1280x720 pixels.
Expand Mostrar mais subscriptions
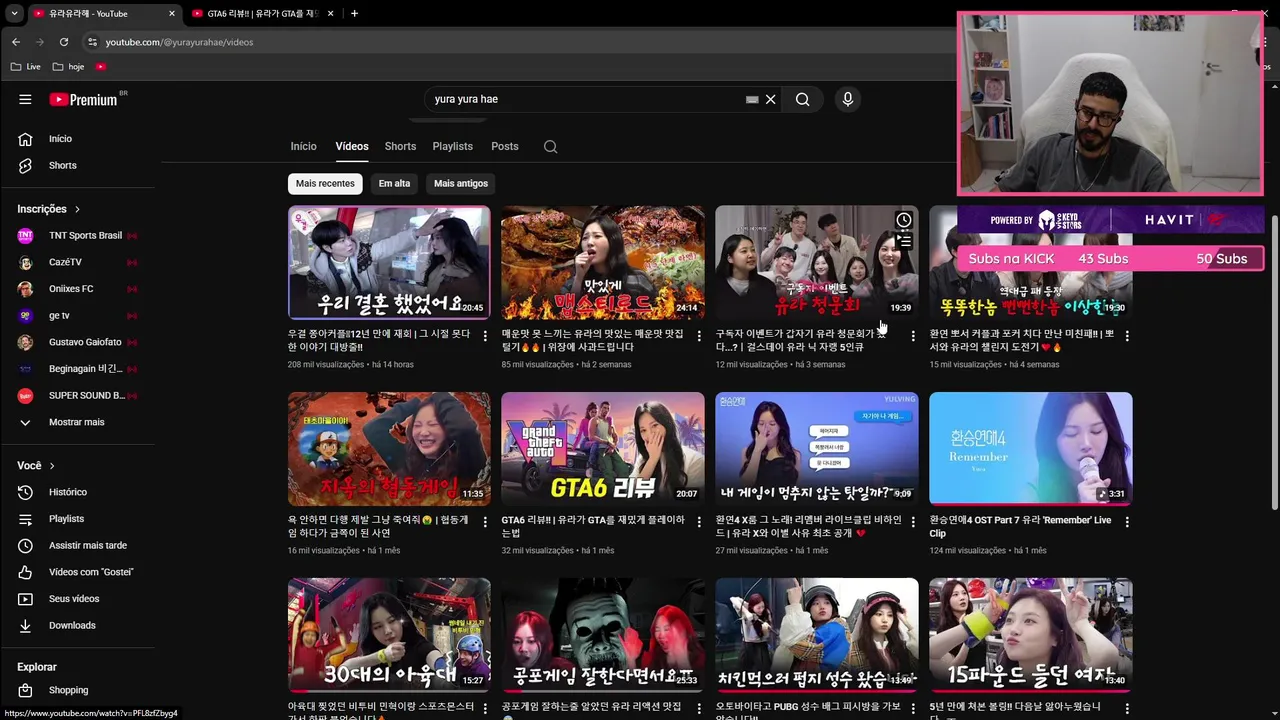76,422
